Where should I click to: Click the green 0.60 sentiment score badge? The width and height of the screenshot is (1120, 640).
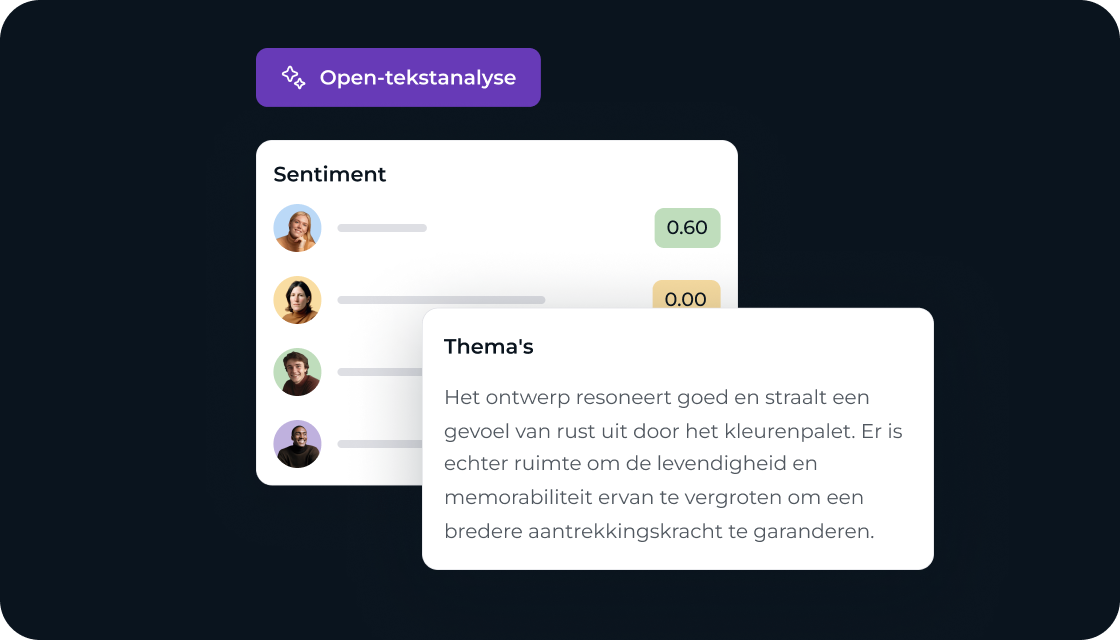[687, 228]
